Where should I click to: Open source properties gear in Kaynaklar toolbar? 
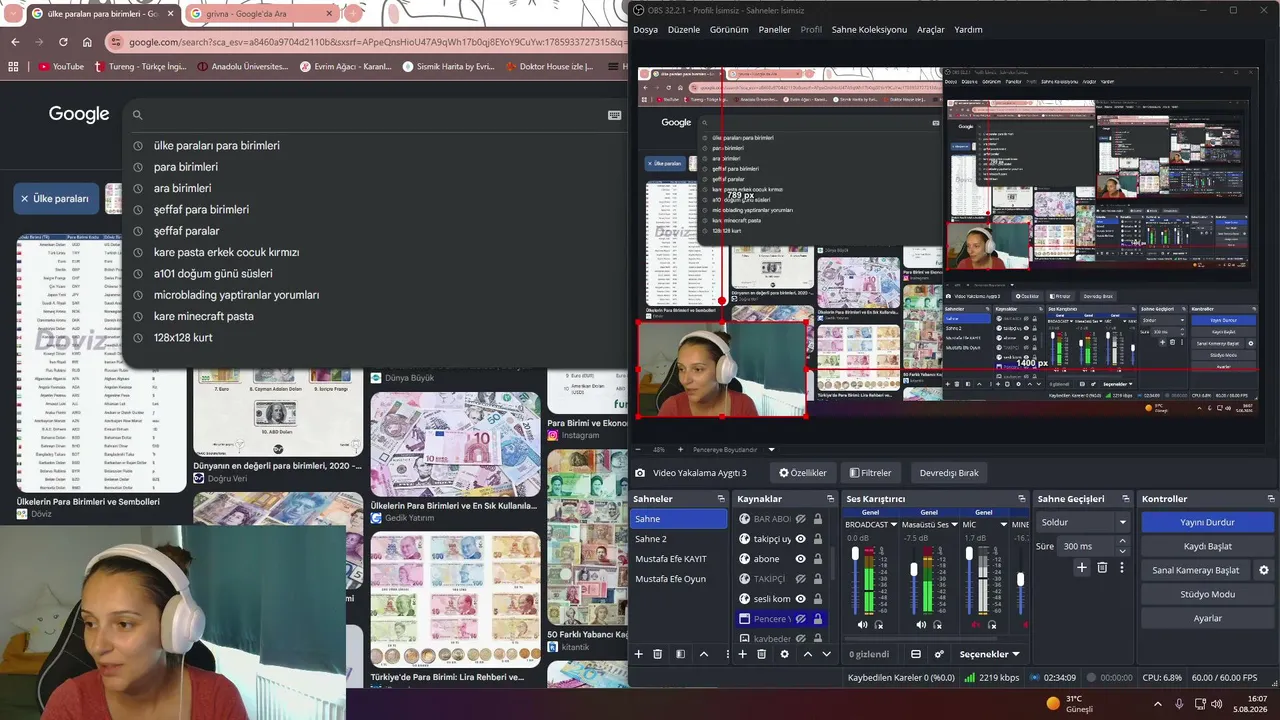click(785, 654)
